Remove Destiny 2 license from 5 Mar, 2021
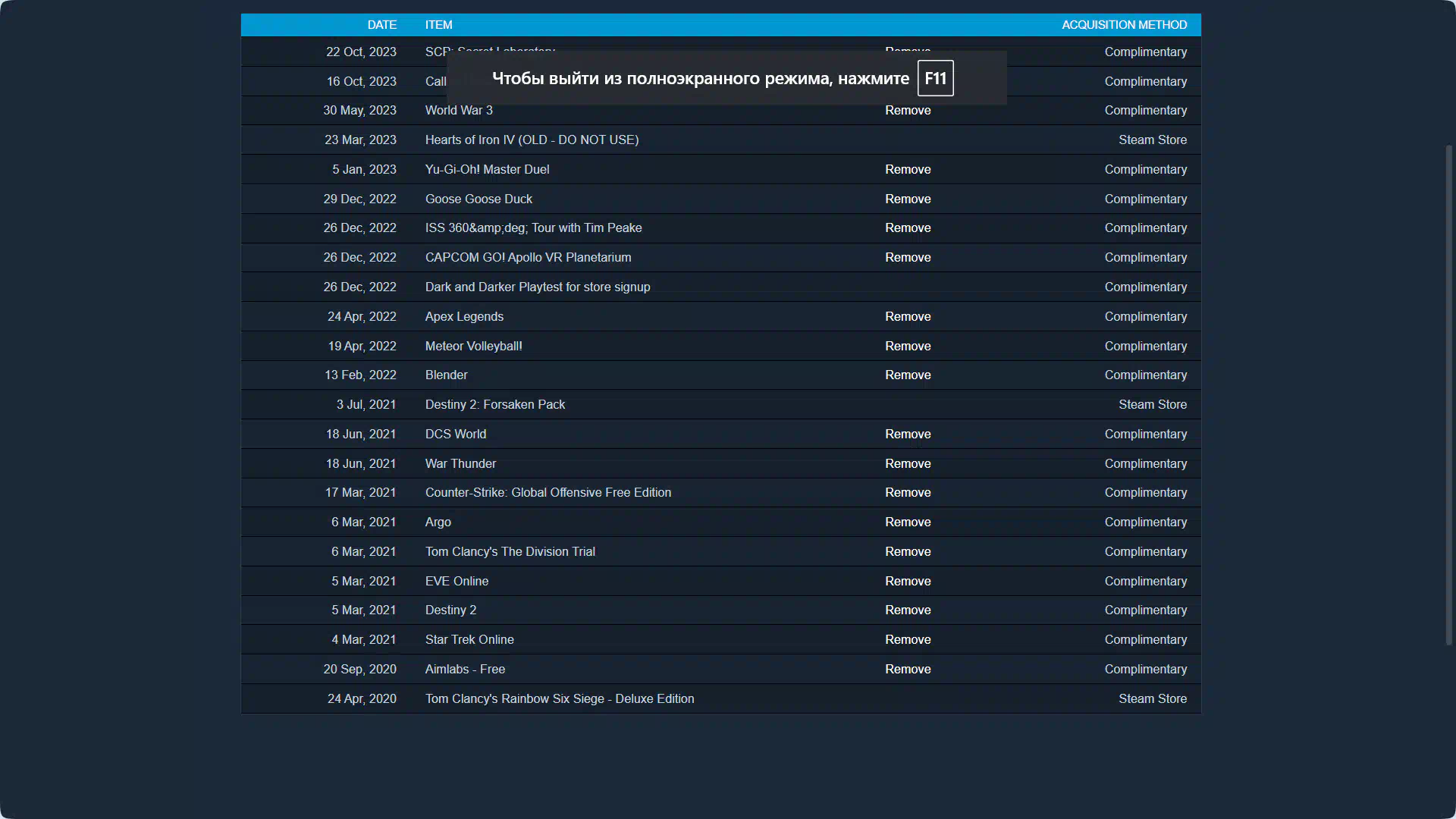The height and width of the screenshot is (819, 1456). 908,610
